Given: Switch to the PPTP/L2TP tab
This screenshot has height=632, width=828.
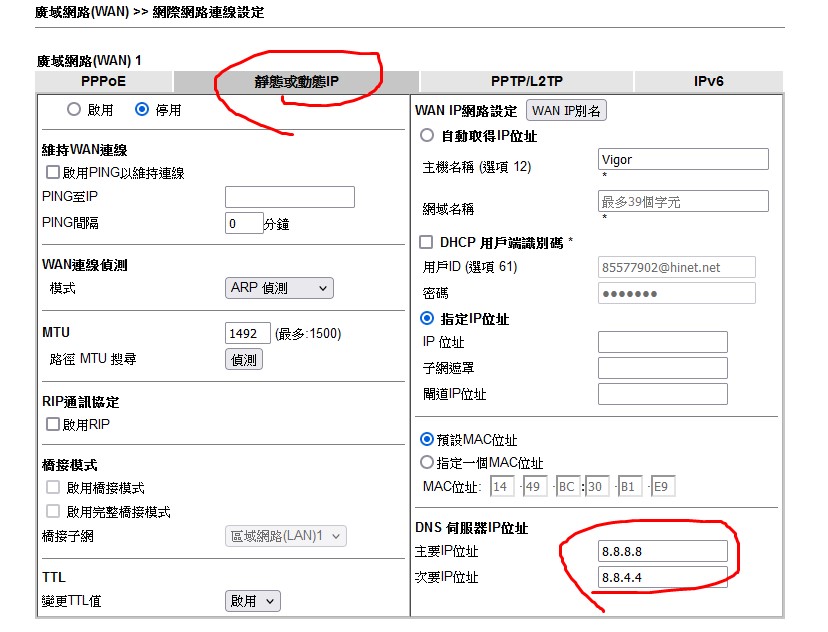Looking at the screenshot, I should [526, 82].
